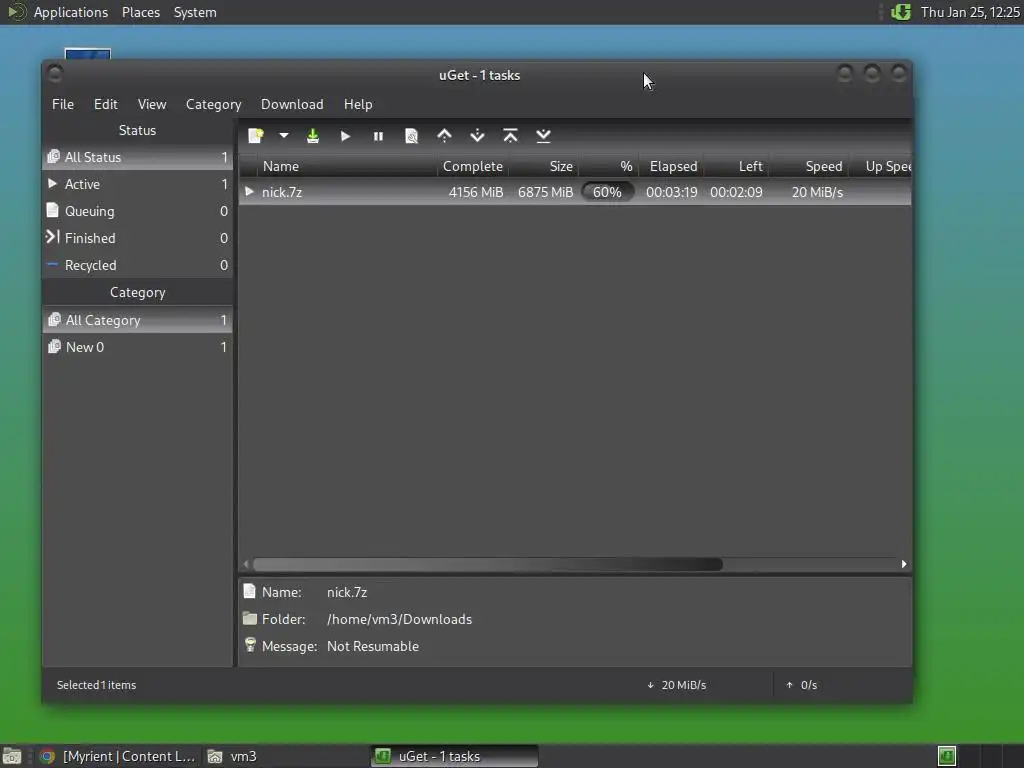Sort by the Size column header
Viewport: 1024px width, 768px height.
[544, 167]
